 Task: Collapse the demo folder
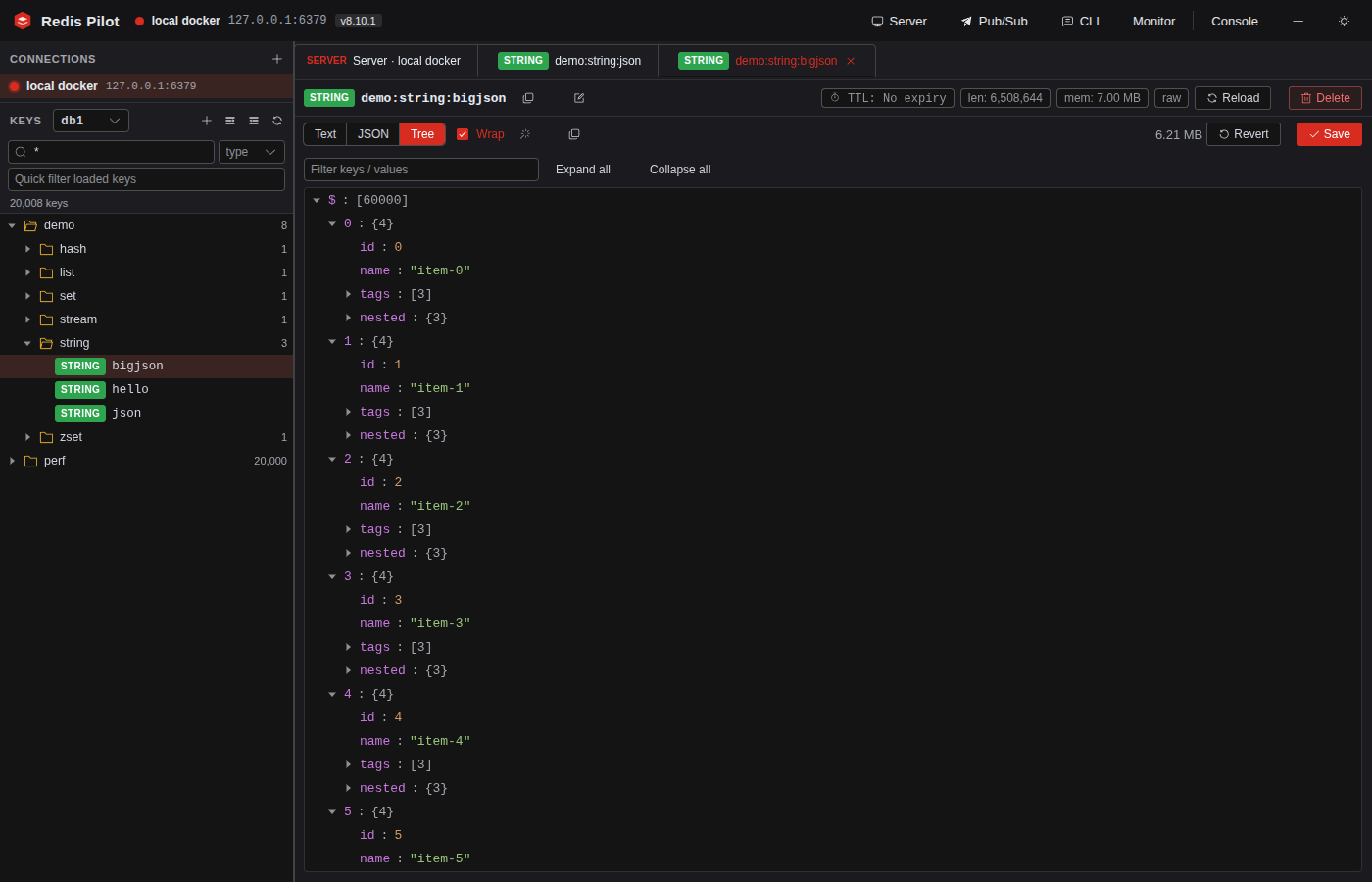point(12,225)
